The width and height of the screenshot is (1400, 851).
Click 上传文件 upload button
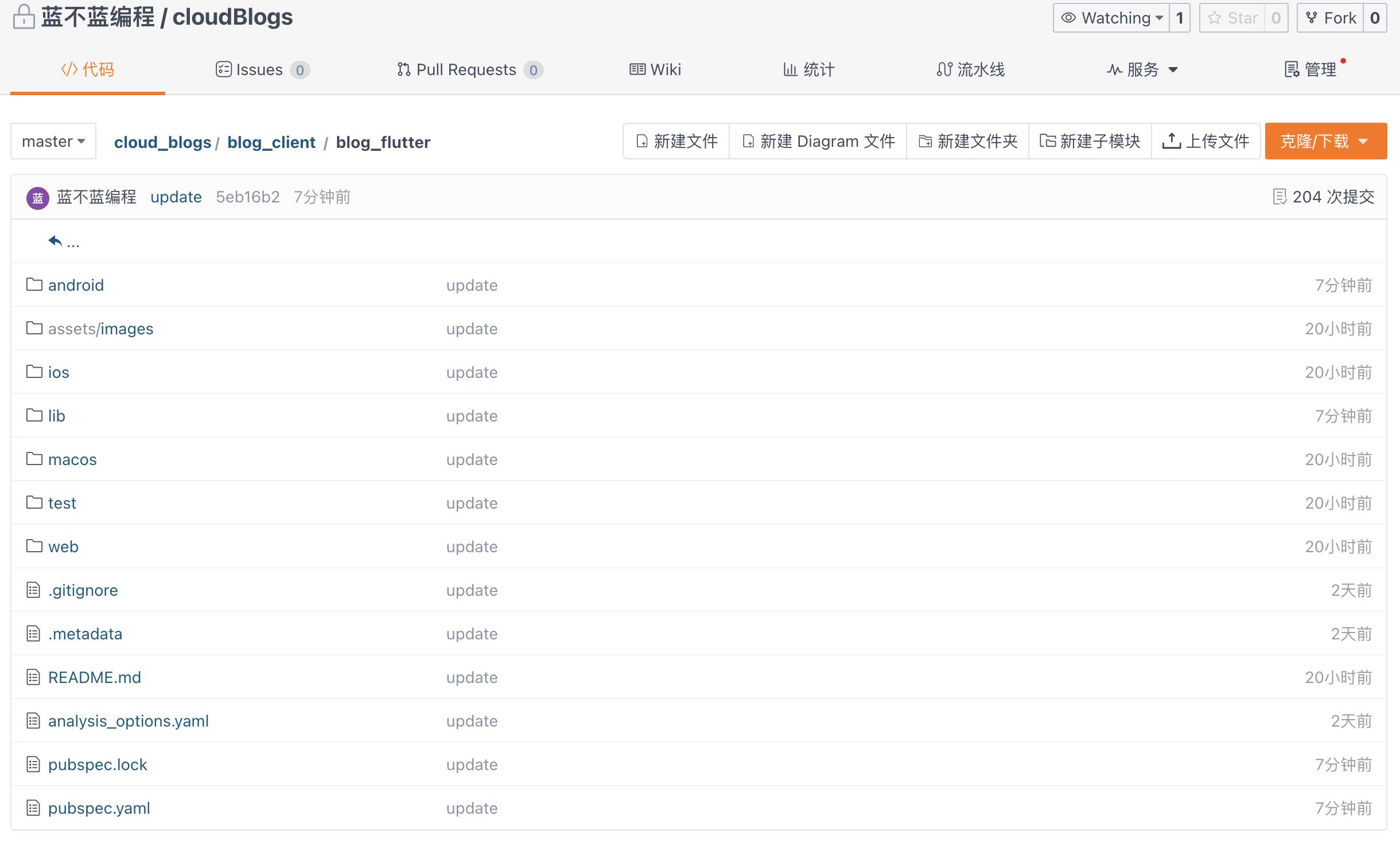tap(1205, 141)
